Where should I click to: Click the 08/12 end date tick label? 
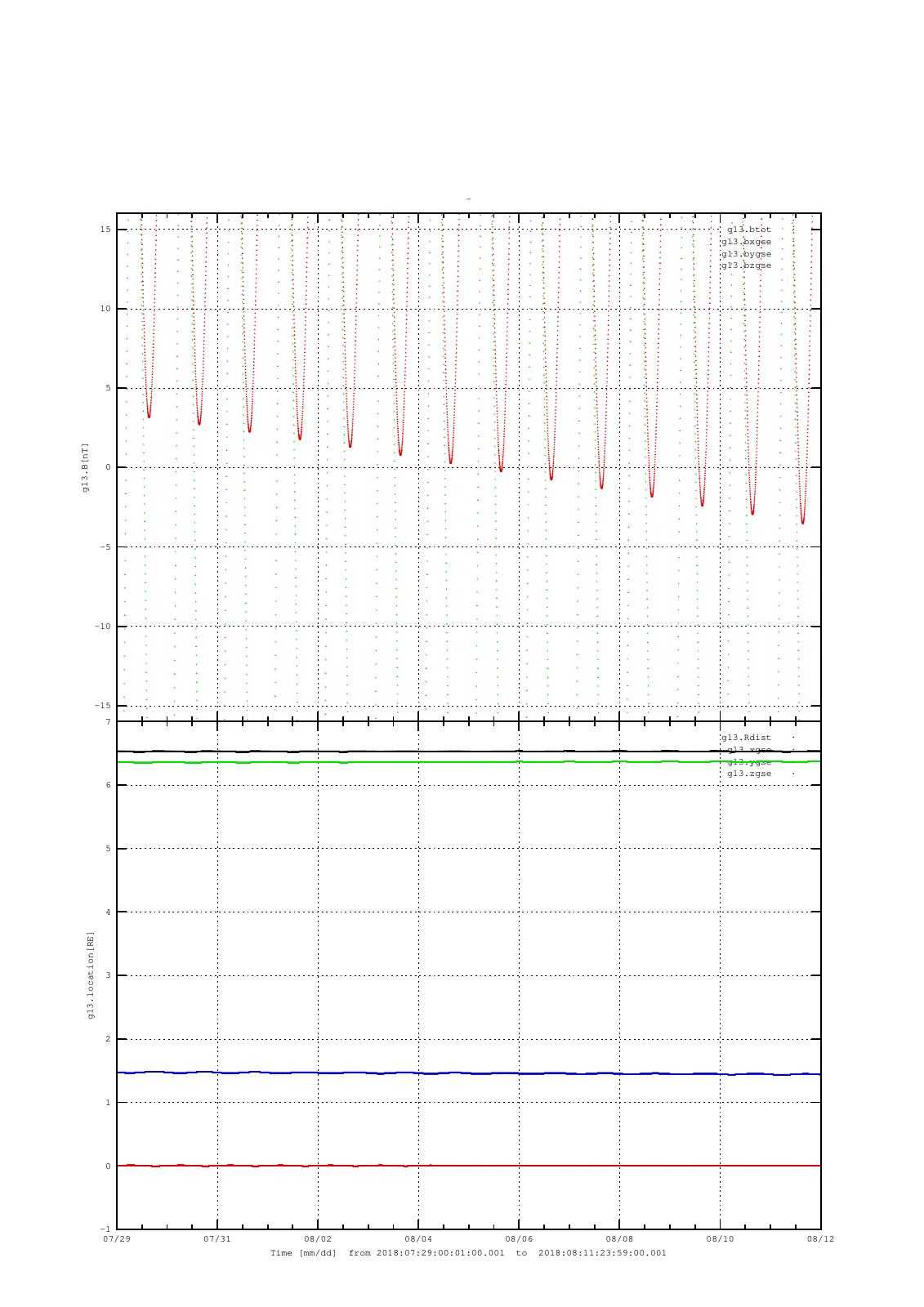tap(820, 1239)
